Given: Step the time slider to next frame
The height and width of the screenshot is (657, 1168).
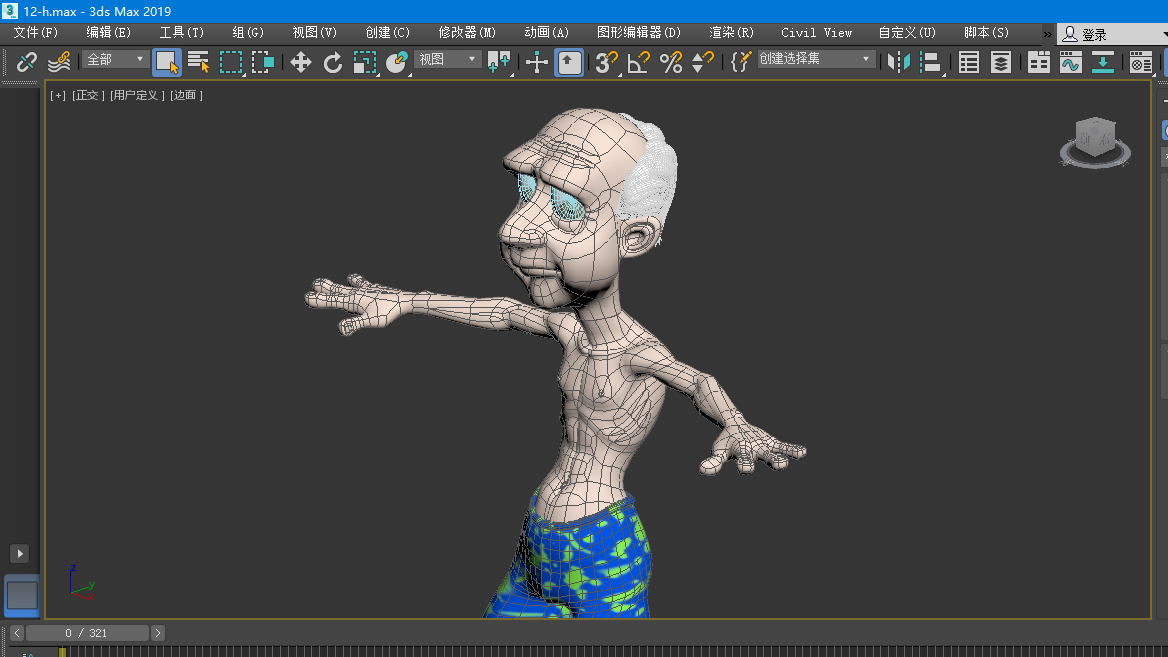Looking at the screenshot, I should [157, 633].
